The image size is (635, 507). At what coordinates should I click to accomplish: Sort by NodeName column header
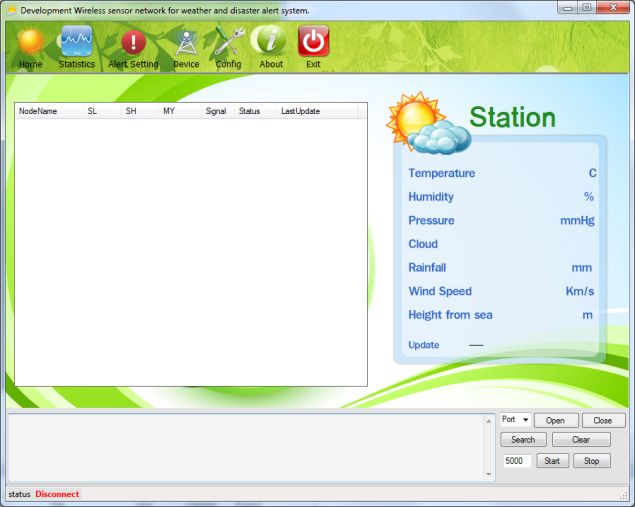tap(48, 111)
